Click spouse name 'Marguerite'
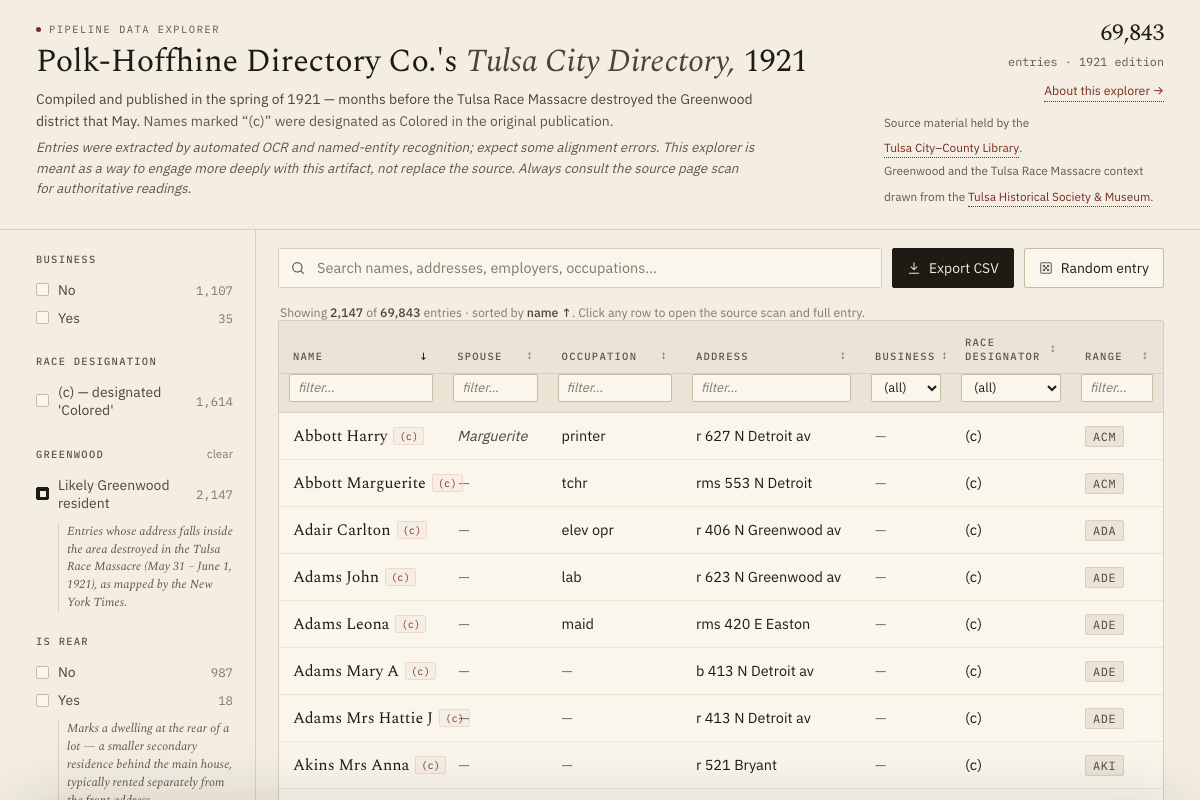1200x800 pixels. point(493,436)
